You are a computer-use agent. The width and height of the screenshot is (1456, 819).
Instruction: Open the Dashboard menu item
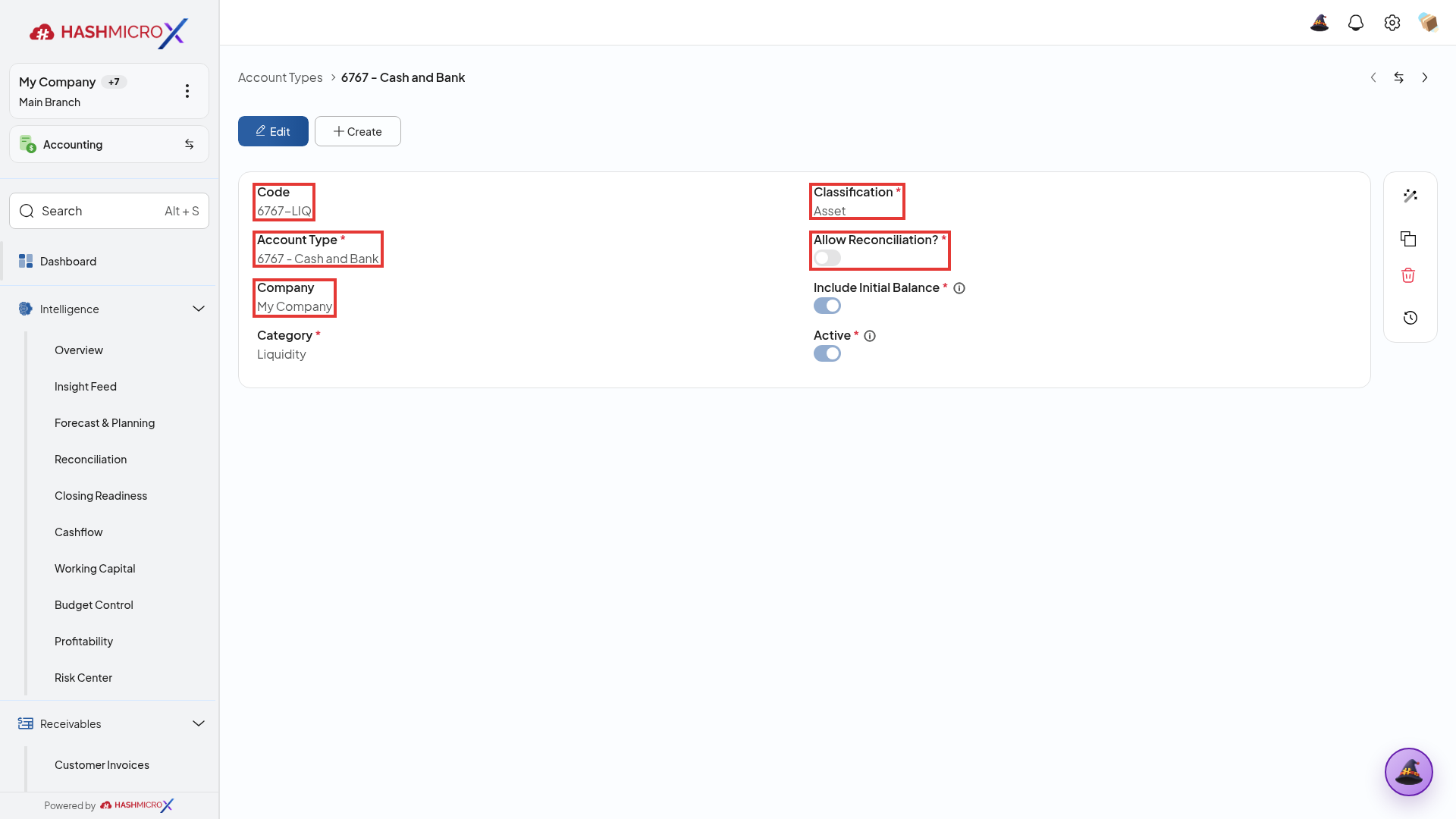tap(108, 261)
